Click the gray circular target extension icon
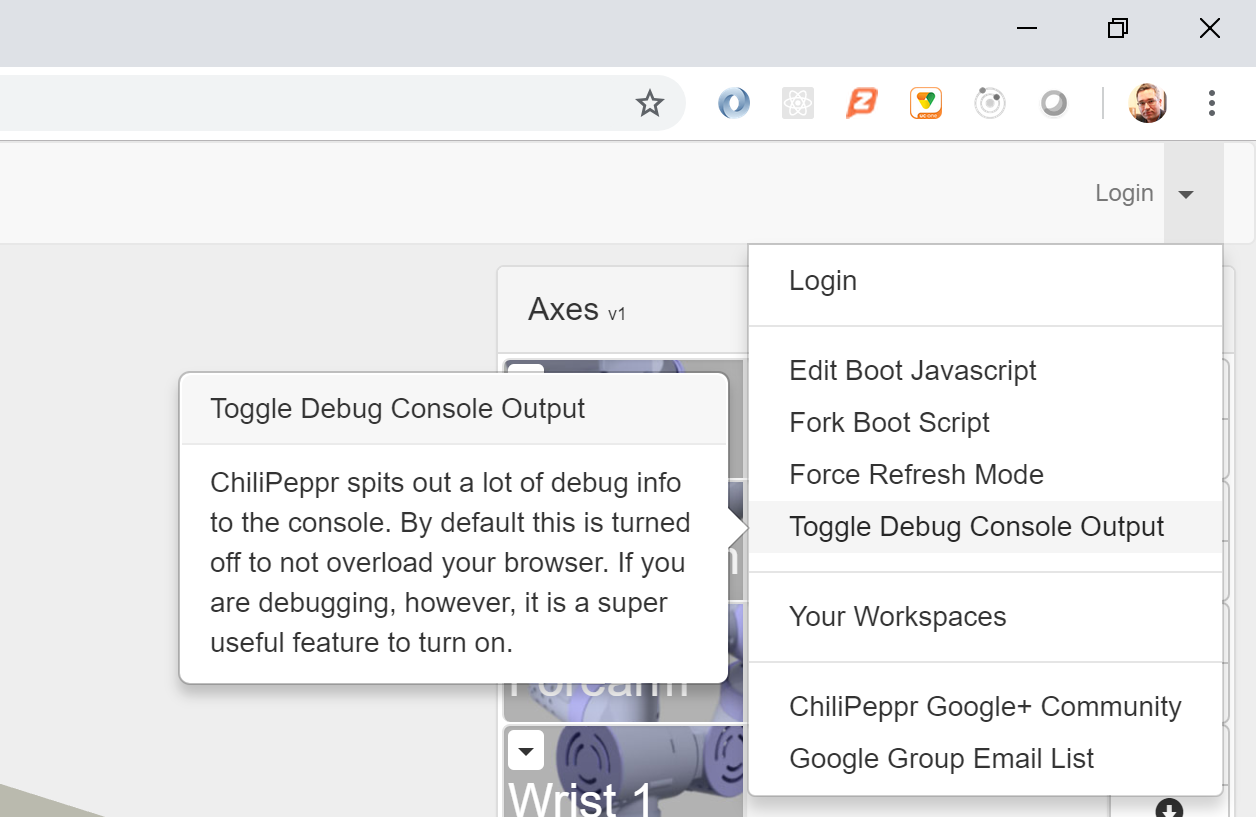 989,103
